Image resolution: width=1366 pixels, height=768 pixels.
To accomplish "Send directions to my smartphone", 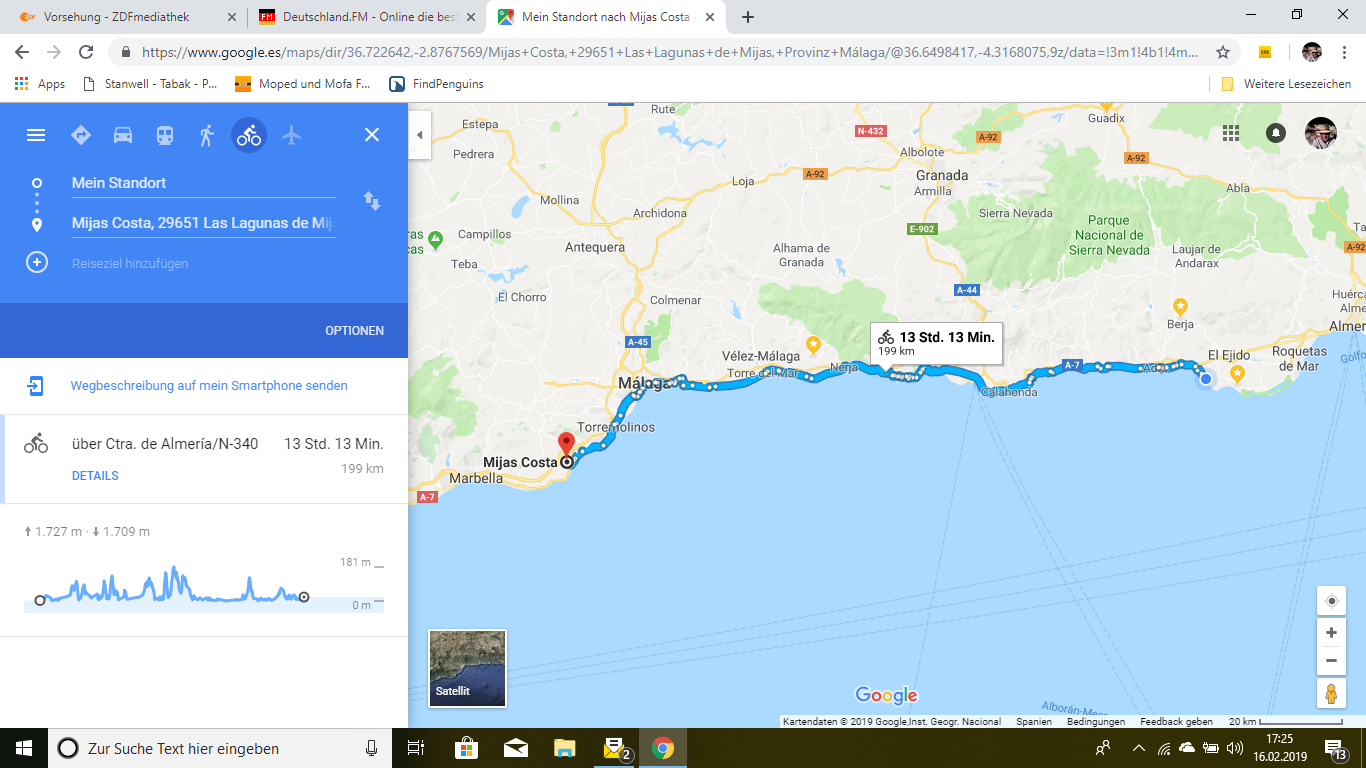I will tap(209, 386).
